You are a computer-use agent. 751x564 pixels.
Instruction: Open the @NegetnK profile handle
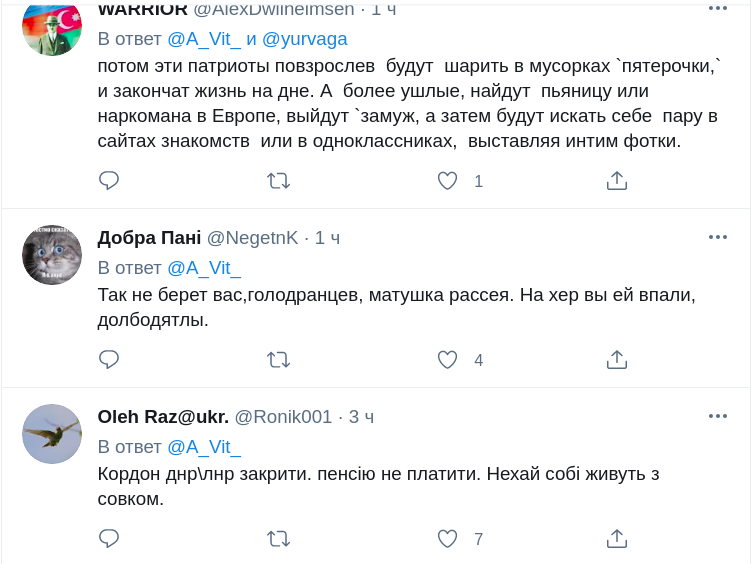[x=252, y=238]
